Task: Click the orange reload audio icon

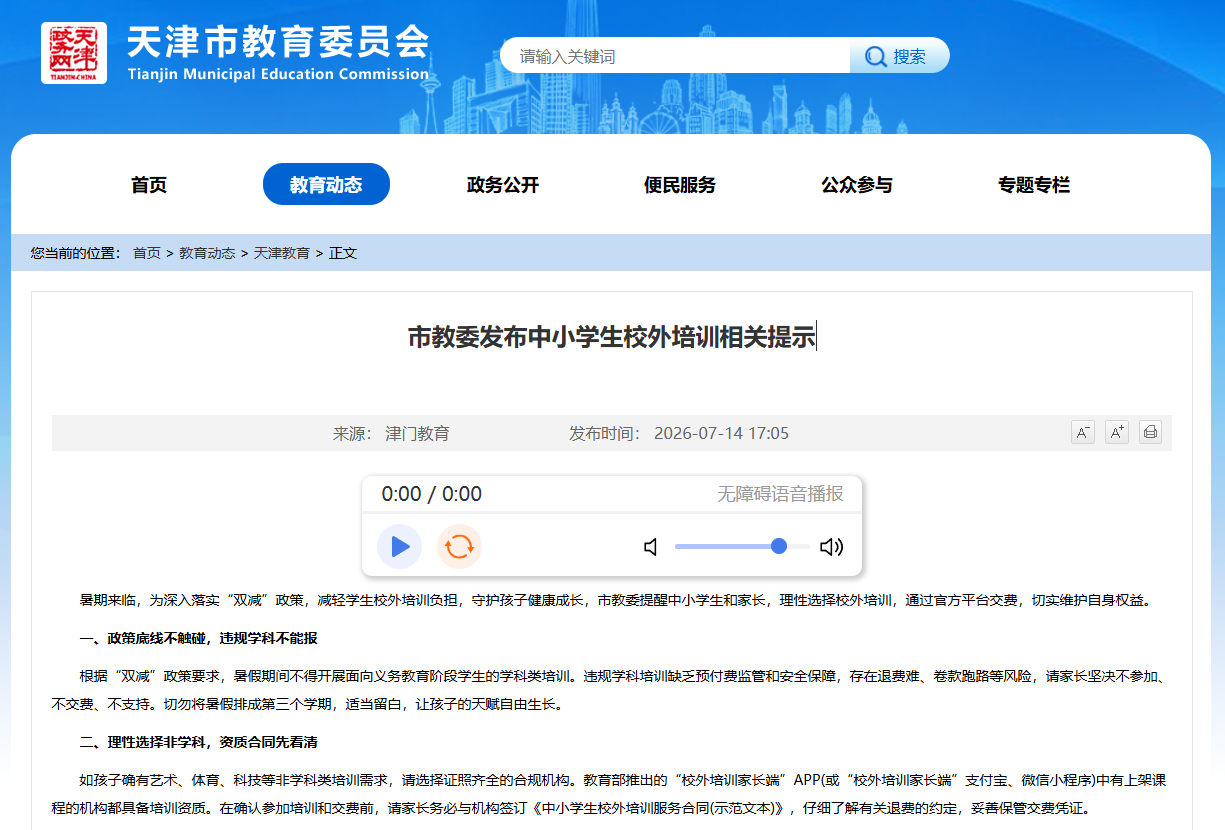Action: click(459, 546)
